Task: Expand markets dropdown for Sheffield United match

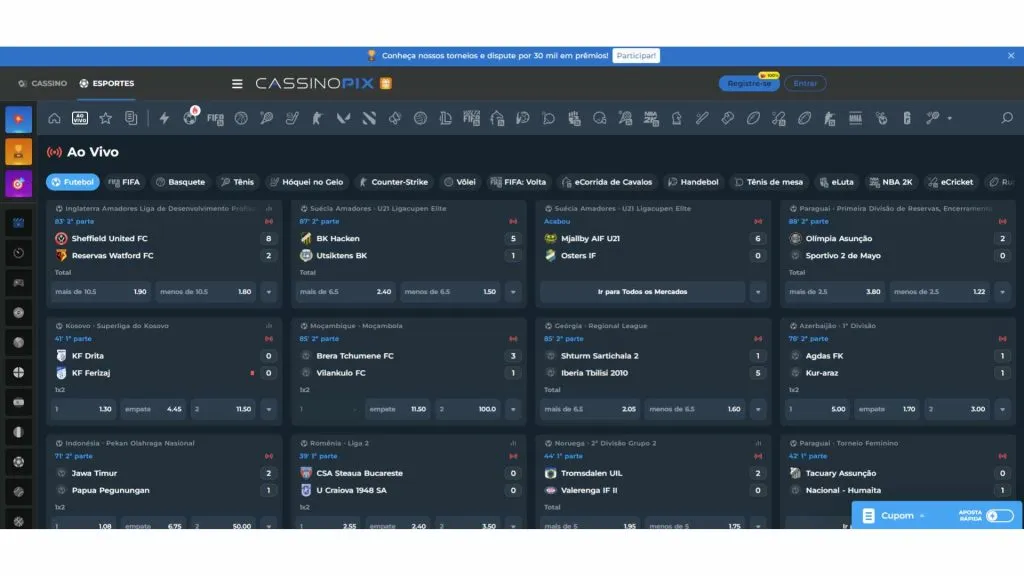Action: 268,292
